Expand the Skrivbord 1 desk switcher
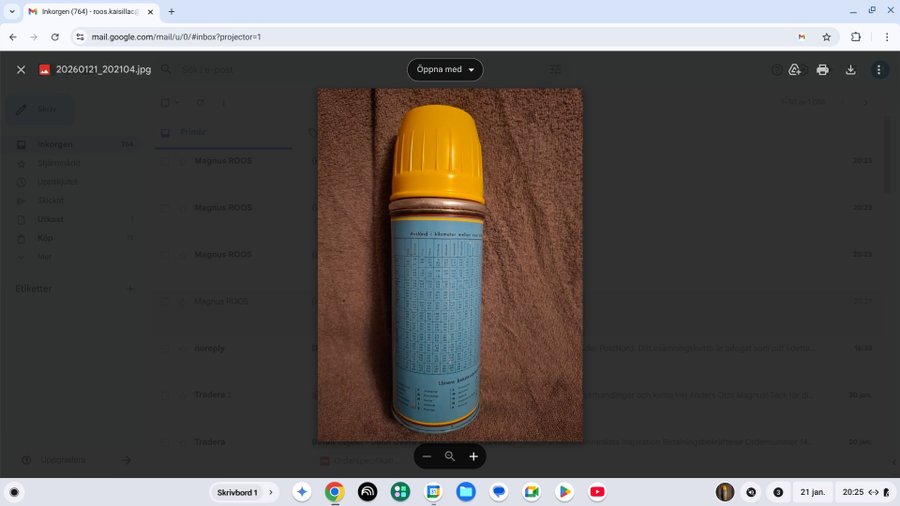The image size is (900, 506). pyautogui.click(x=246, y=492)
